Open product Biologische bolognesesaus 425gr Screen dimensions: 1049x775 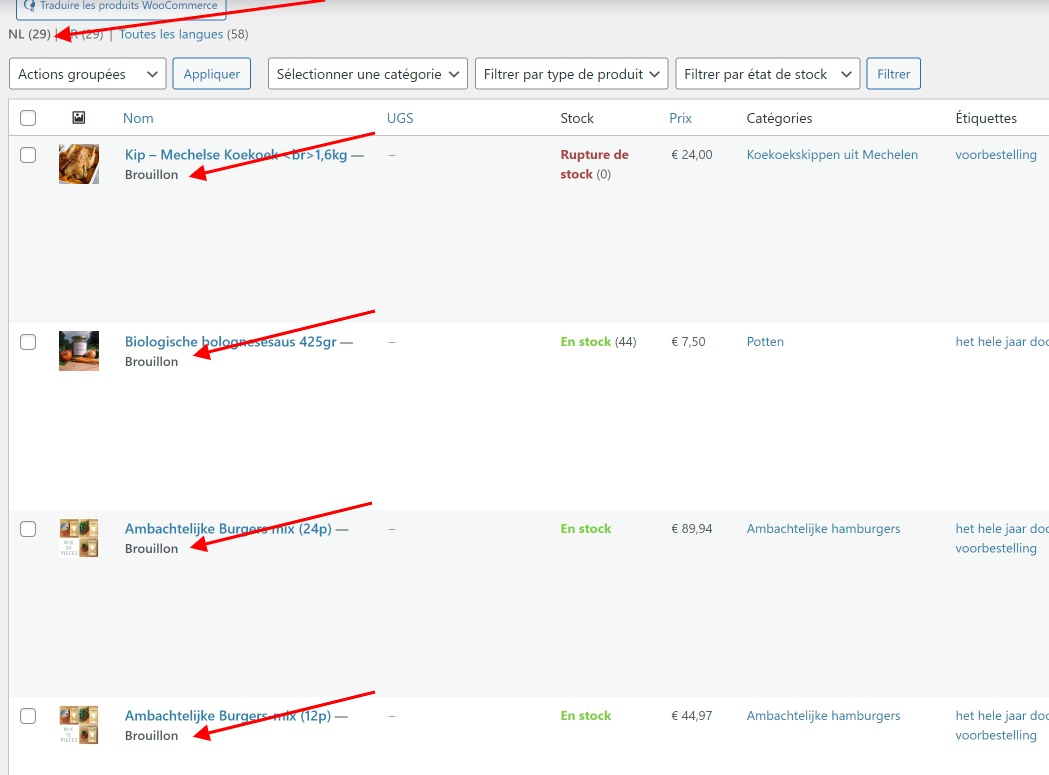[x=230, y=341]
